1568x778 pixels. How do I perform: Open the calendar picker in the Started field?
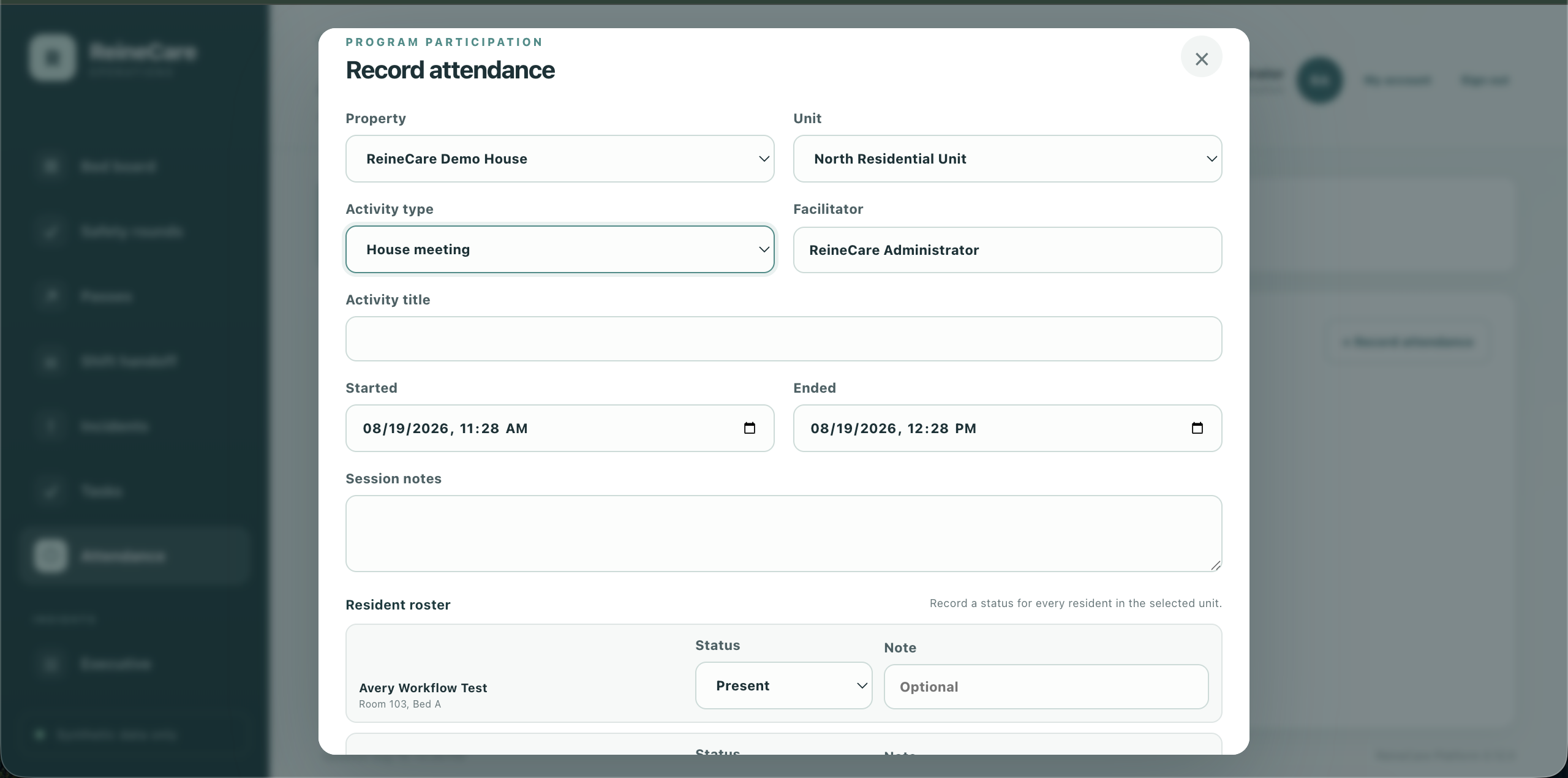749,428
